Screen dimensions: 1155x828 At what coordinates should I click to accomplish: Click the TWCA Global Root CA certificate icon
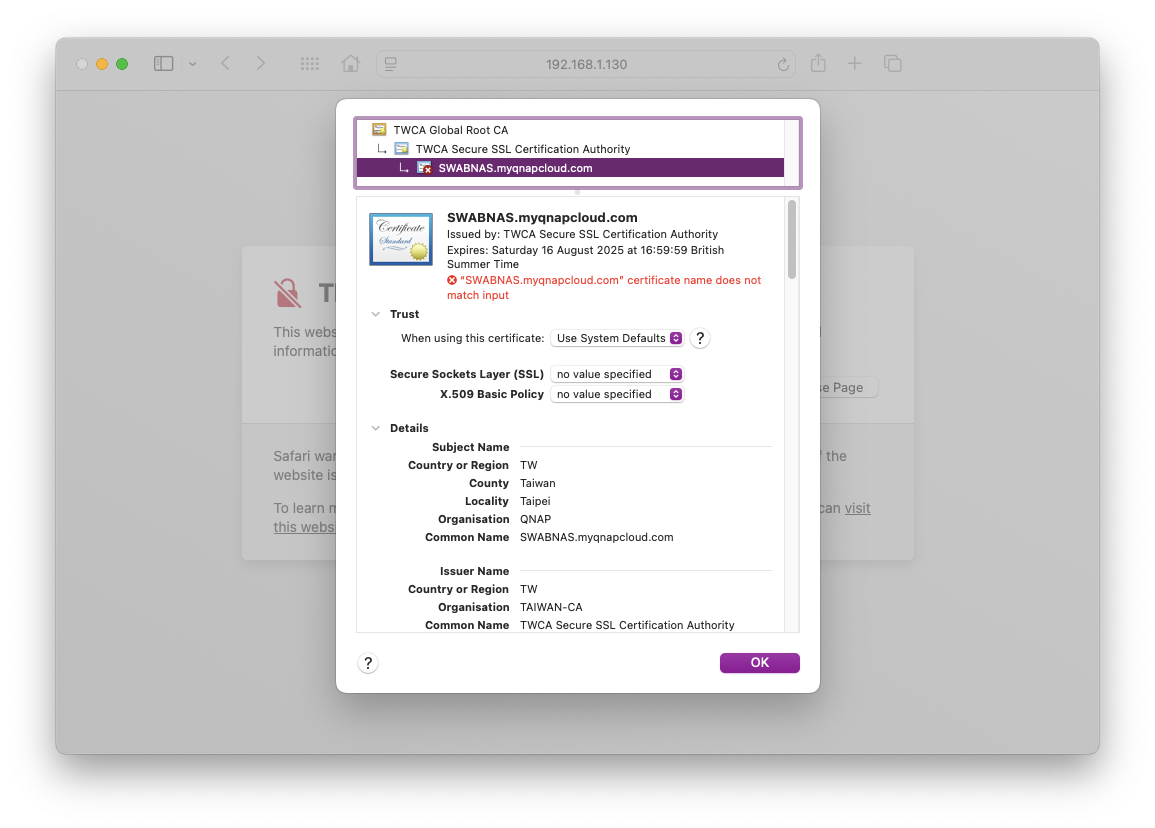379,130
